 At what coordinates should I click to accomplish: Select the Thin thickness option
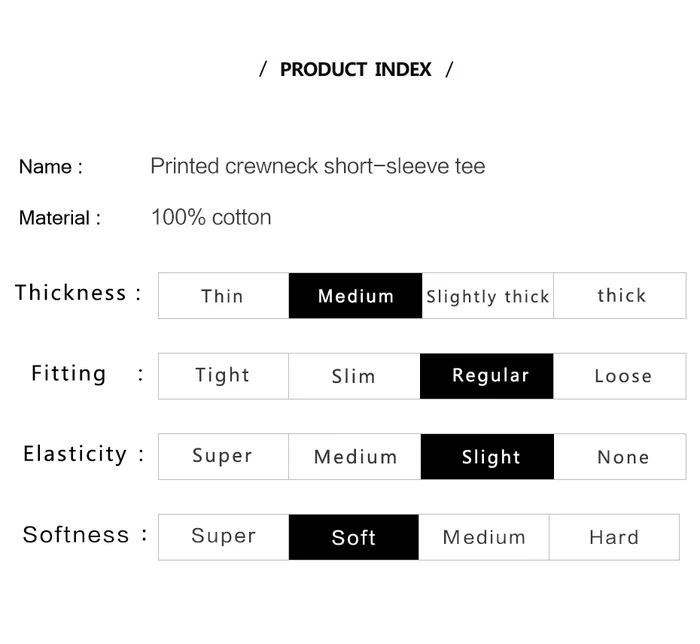[223, 296]
